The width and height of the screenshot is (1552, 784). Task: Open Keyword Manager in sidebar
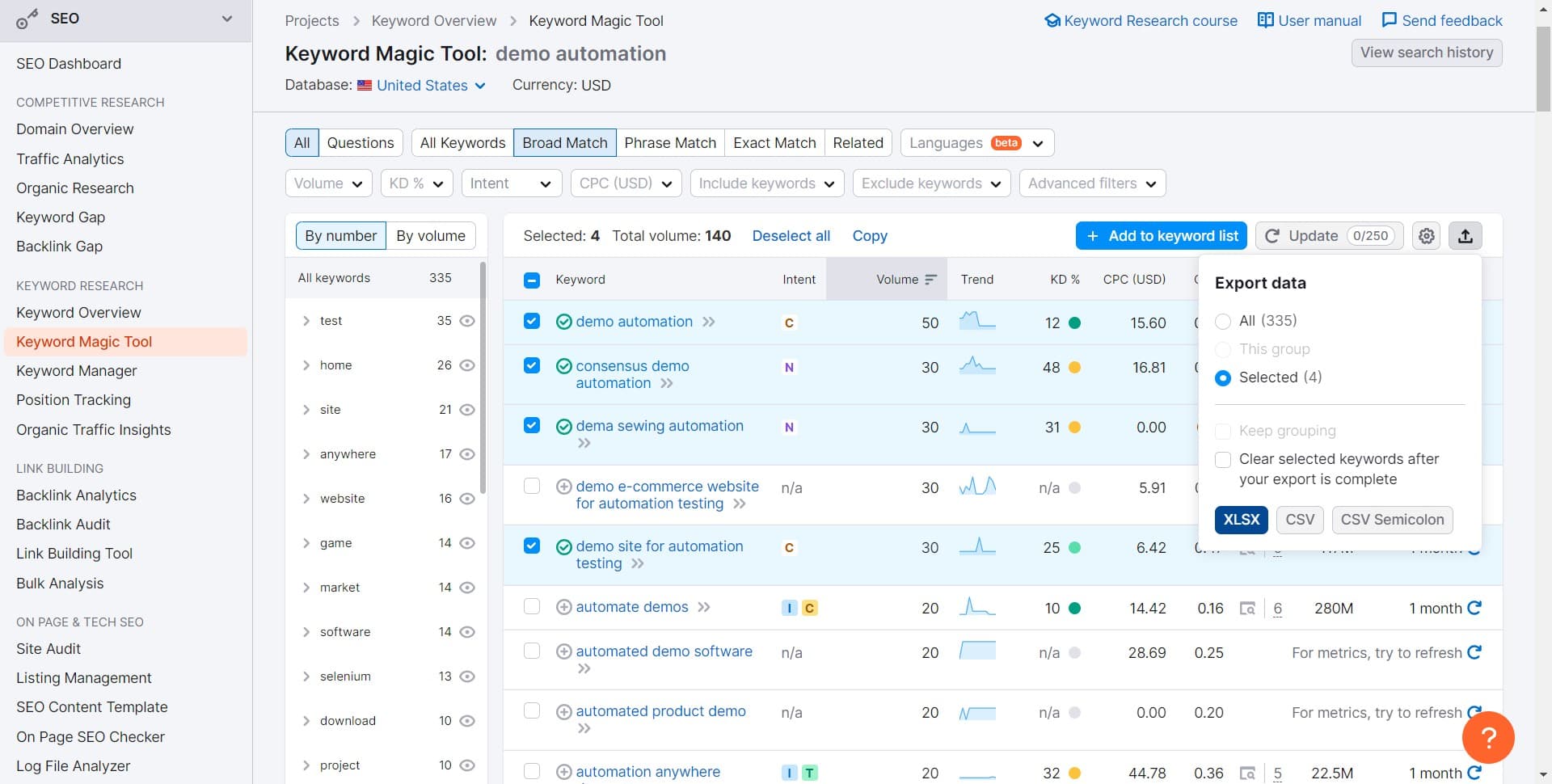click(x=77, y=371)
